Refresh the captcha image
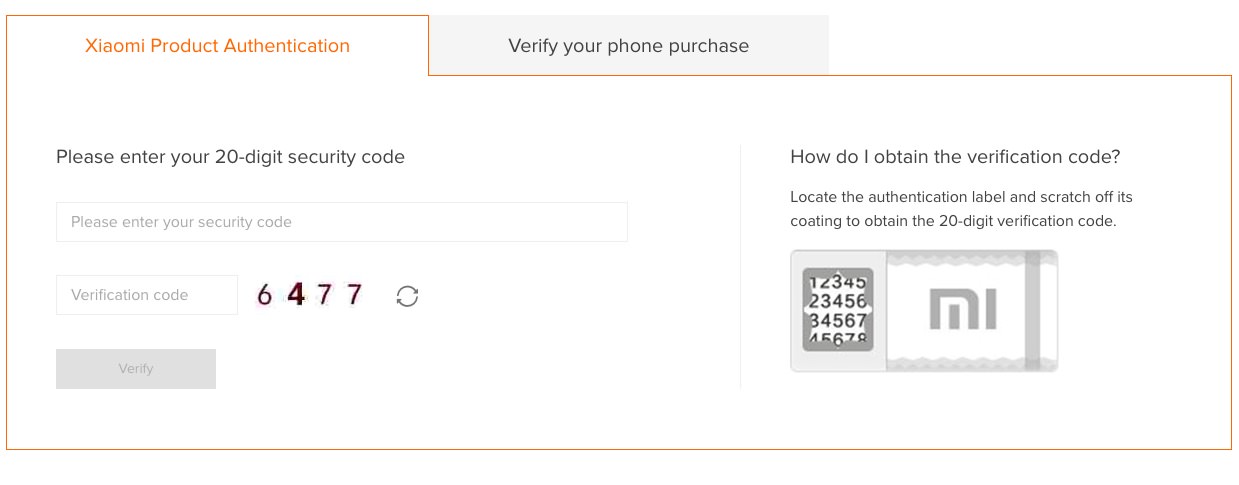Screen dimensions: 1239x485 click(x=407, y=296)
